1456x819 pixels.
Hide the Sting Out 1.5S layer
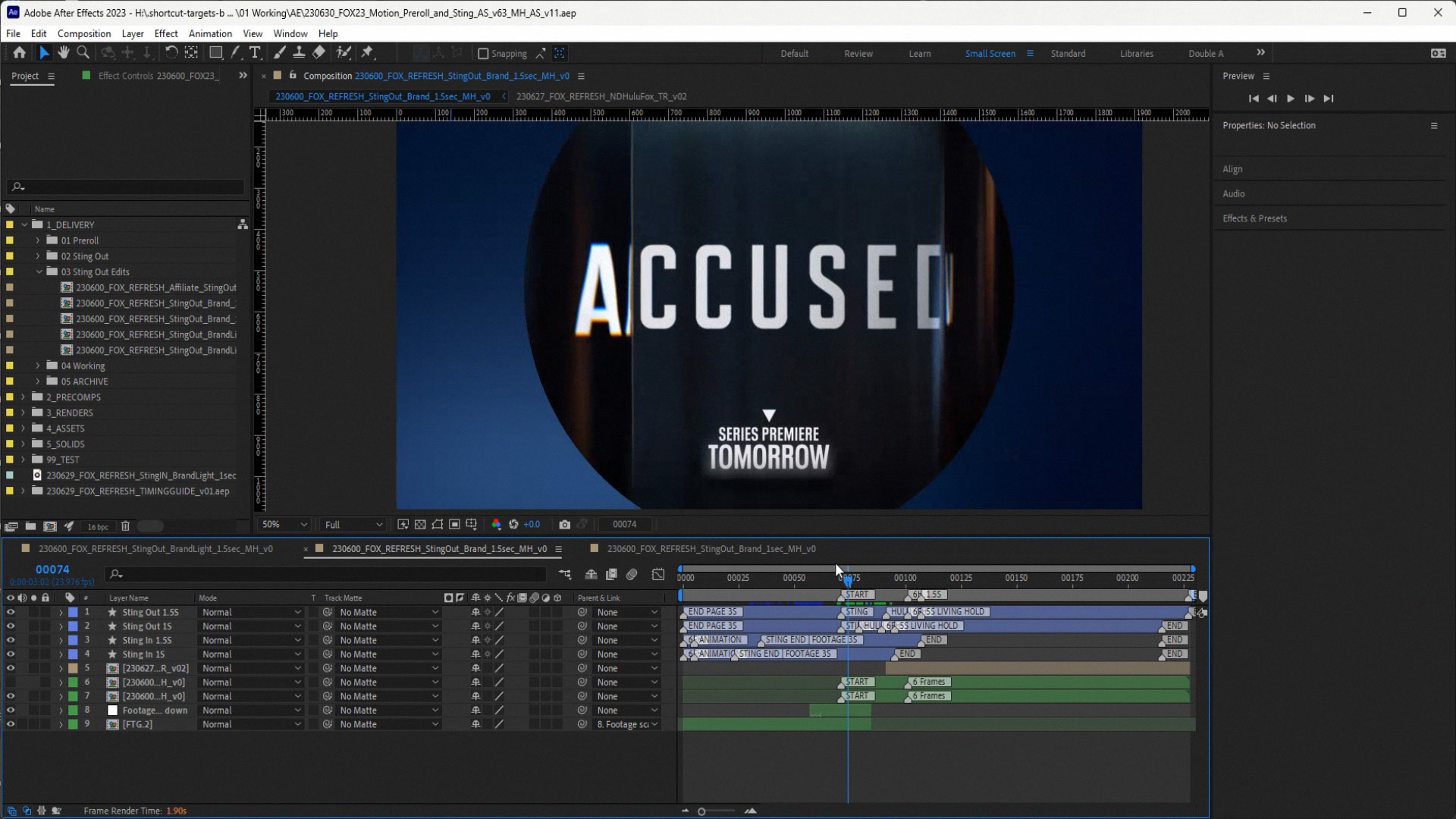pyautogui.click(x=11, y=612)
